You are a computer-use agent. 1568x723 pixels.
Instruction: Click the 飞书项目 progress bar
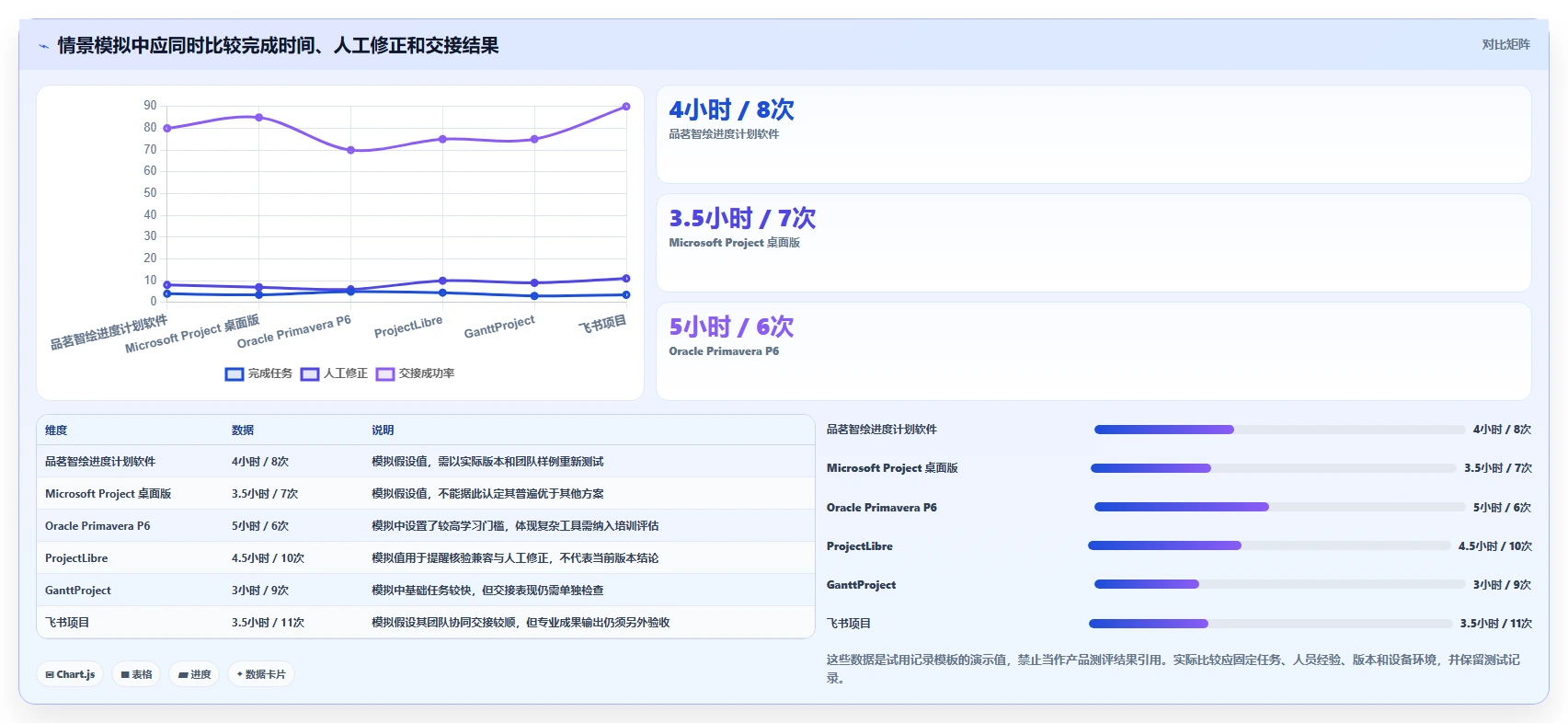pos(1270,624)
